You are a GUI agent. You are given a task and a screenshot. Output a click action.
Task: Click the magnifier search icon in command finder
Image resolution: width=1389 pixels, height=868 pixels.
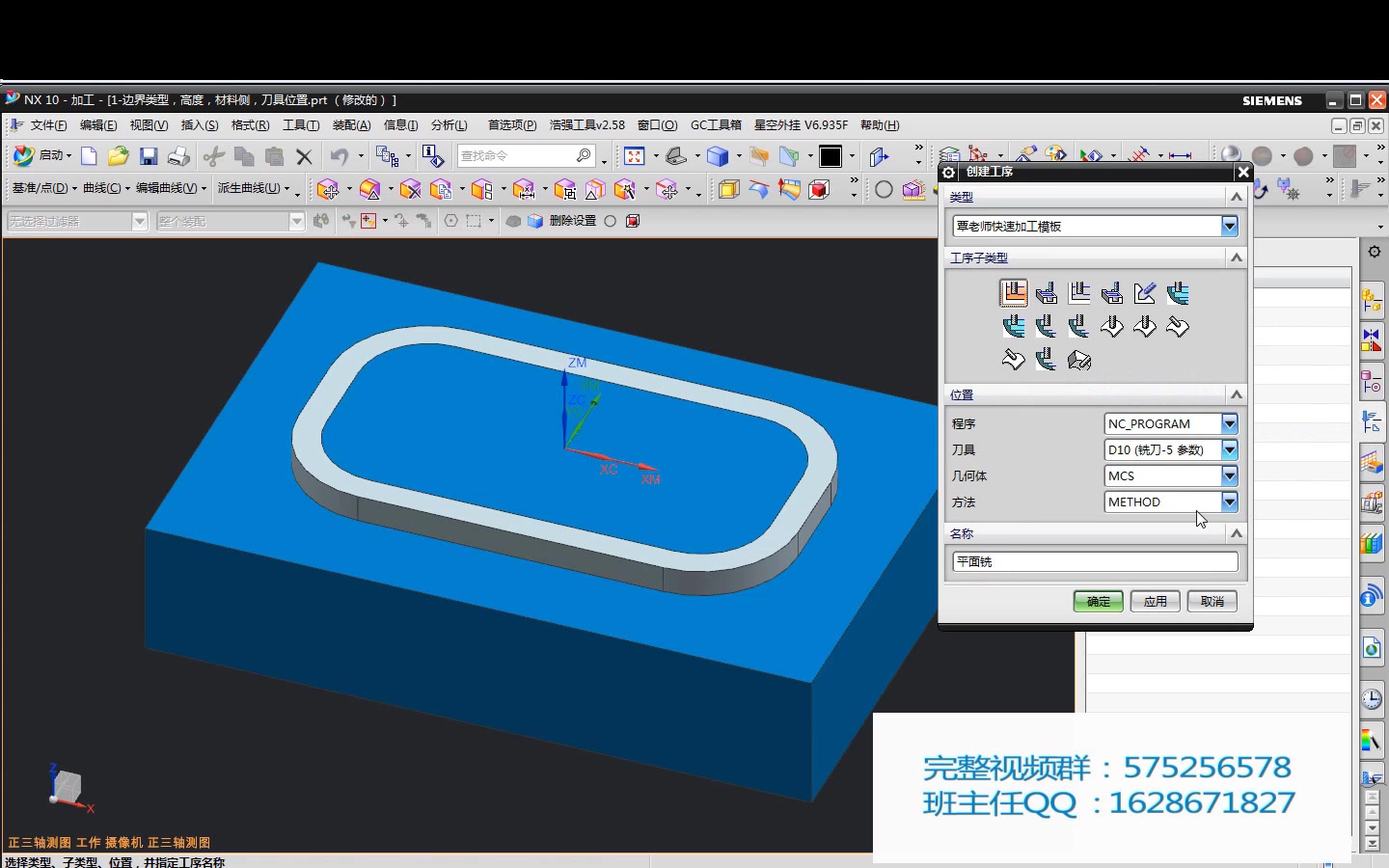tap(584, 155)
